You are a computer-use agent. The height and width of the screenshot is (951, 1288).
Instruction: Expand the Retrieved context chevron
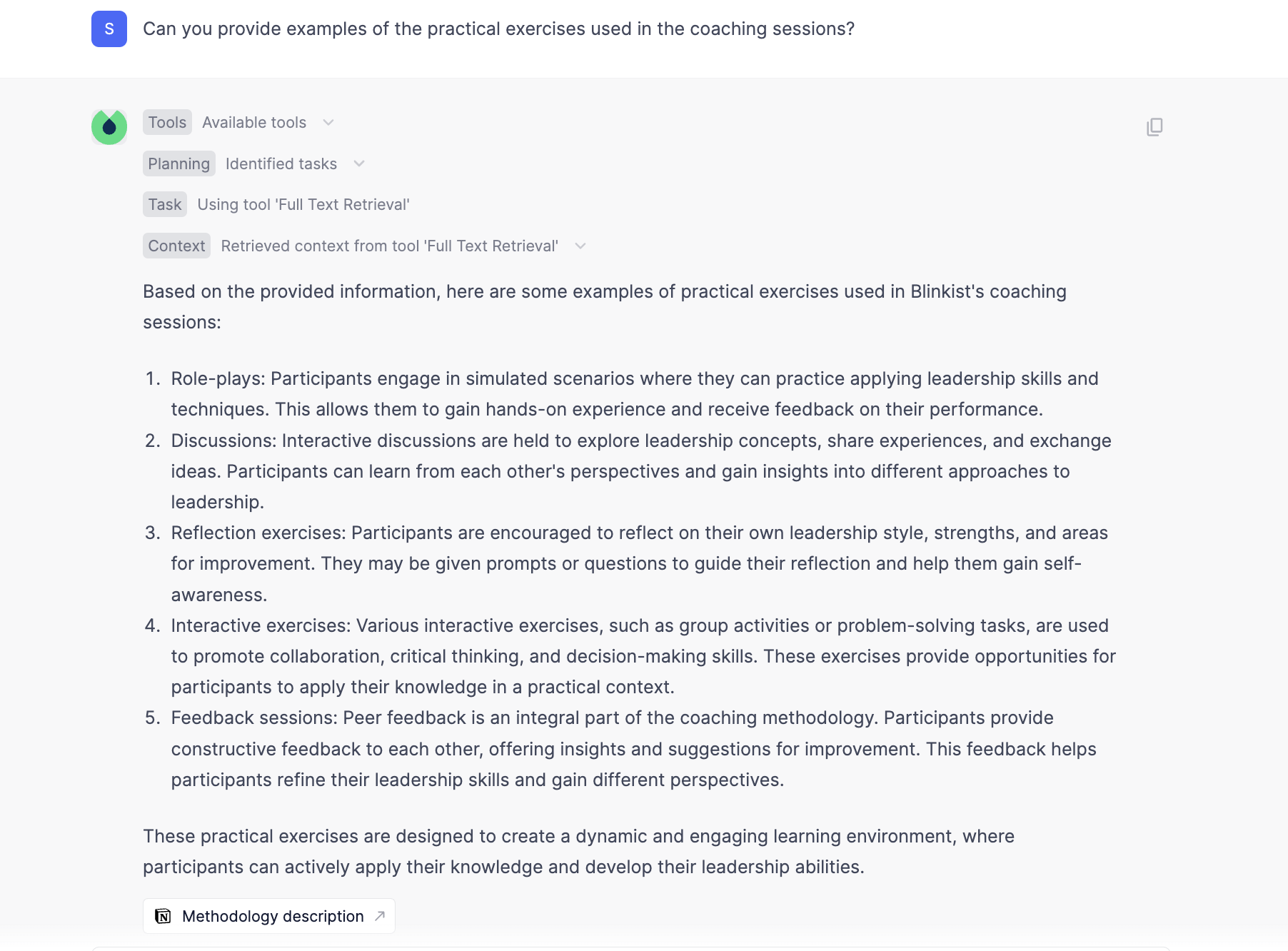580,246
